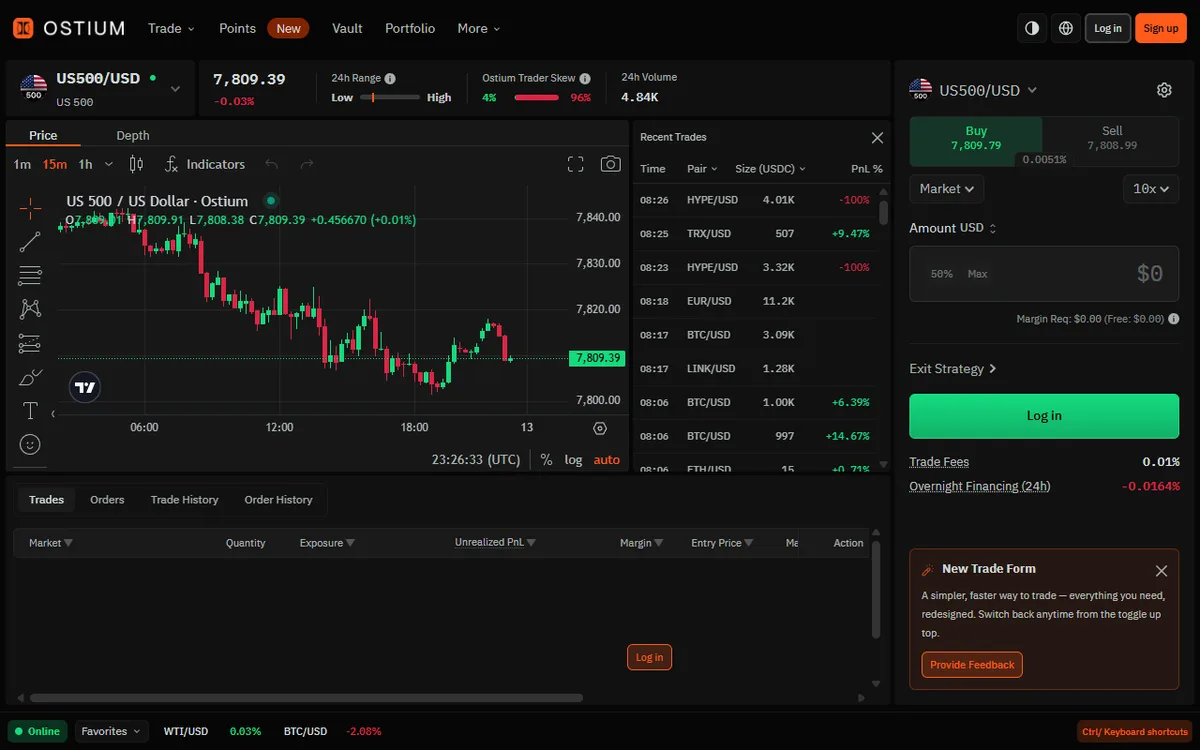Click the Ostium logo icon
This screenshot has width=1200, height=750.
pyautogui.click(x=22, y=28)
